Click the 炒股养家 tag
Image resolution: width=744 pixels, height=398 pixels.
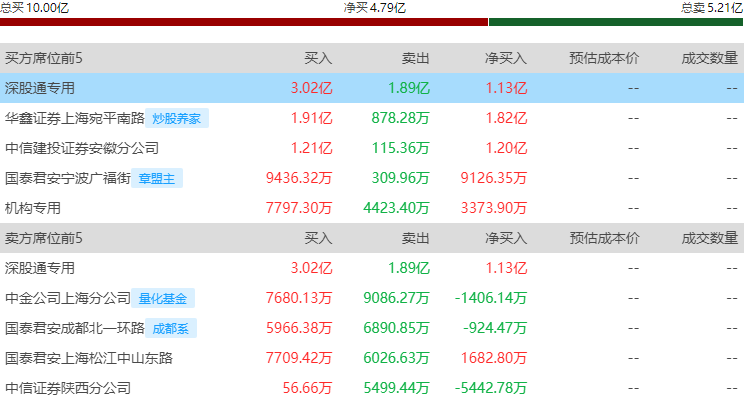pos(177,118)
